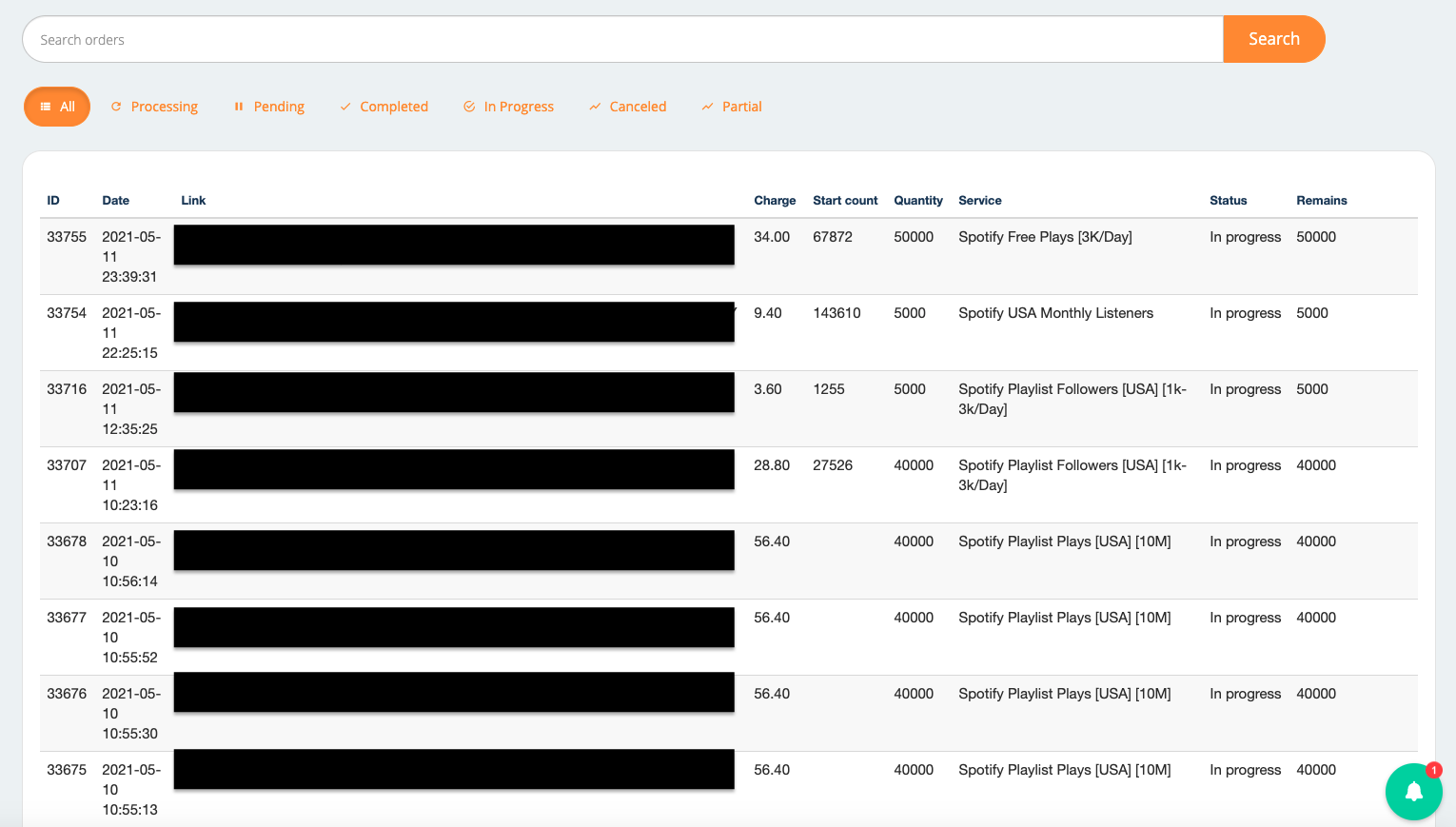
Task: Select order ID 33677
Action: (x=67, y=618)
